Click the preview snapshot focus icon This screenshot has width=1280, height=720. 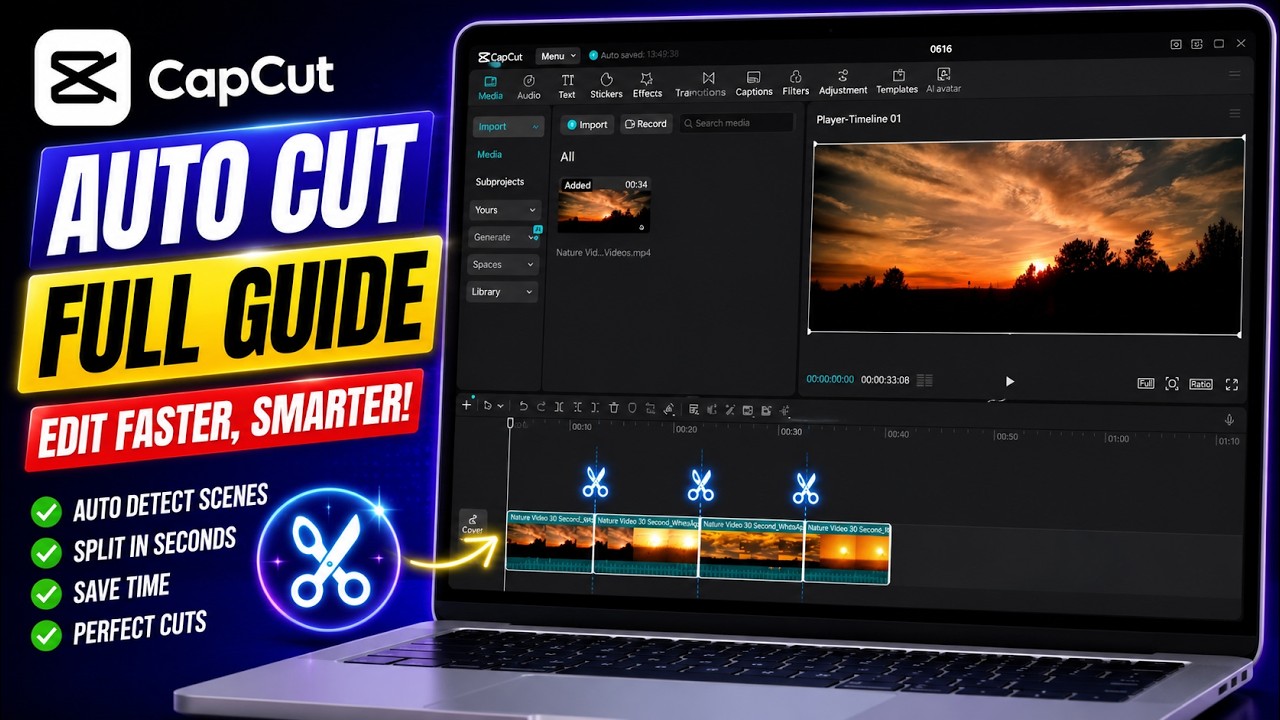tap(1172, 384)
